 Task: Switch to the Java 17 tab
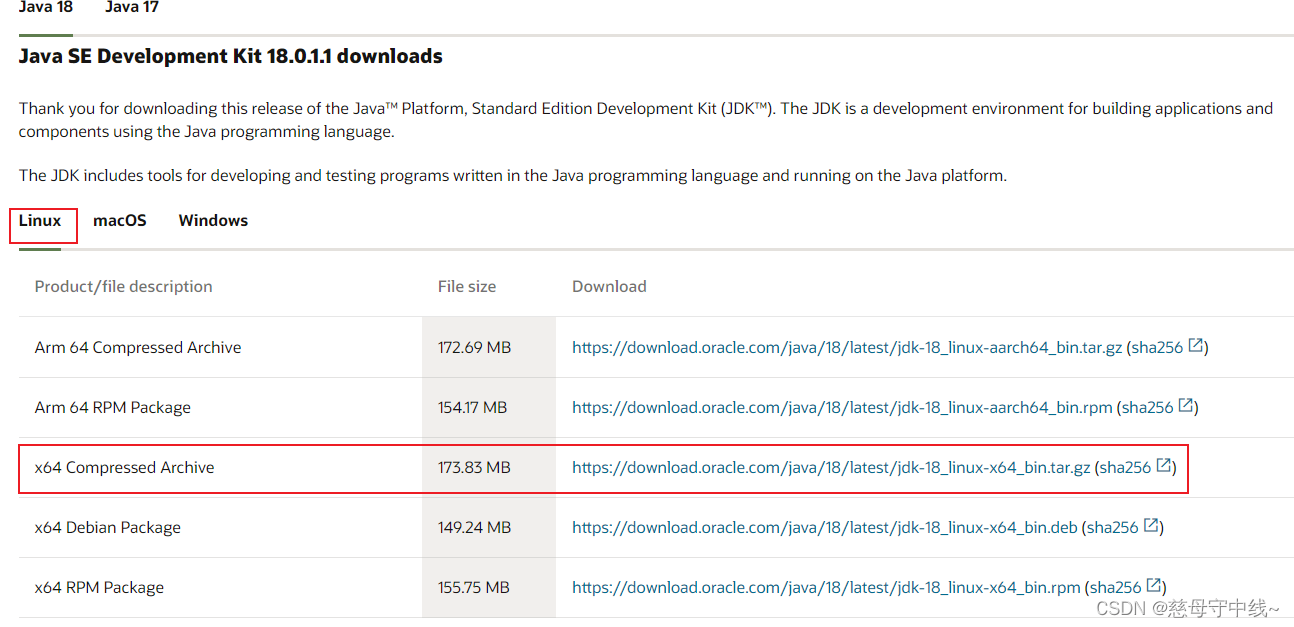pos(131,8)
